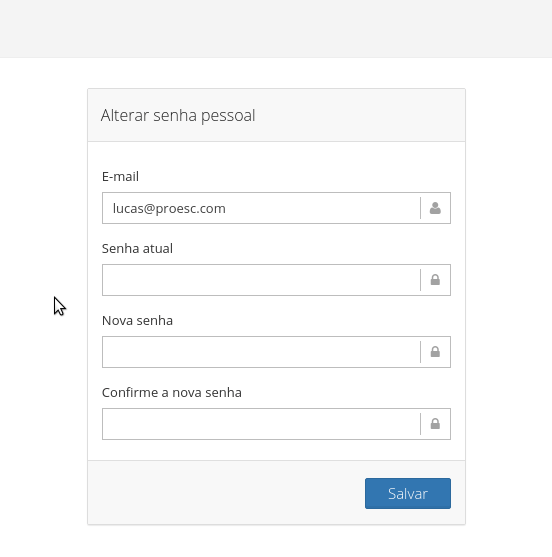
Task: Click the lock icon beside Senha atual
Action: coord(435,280)
